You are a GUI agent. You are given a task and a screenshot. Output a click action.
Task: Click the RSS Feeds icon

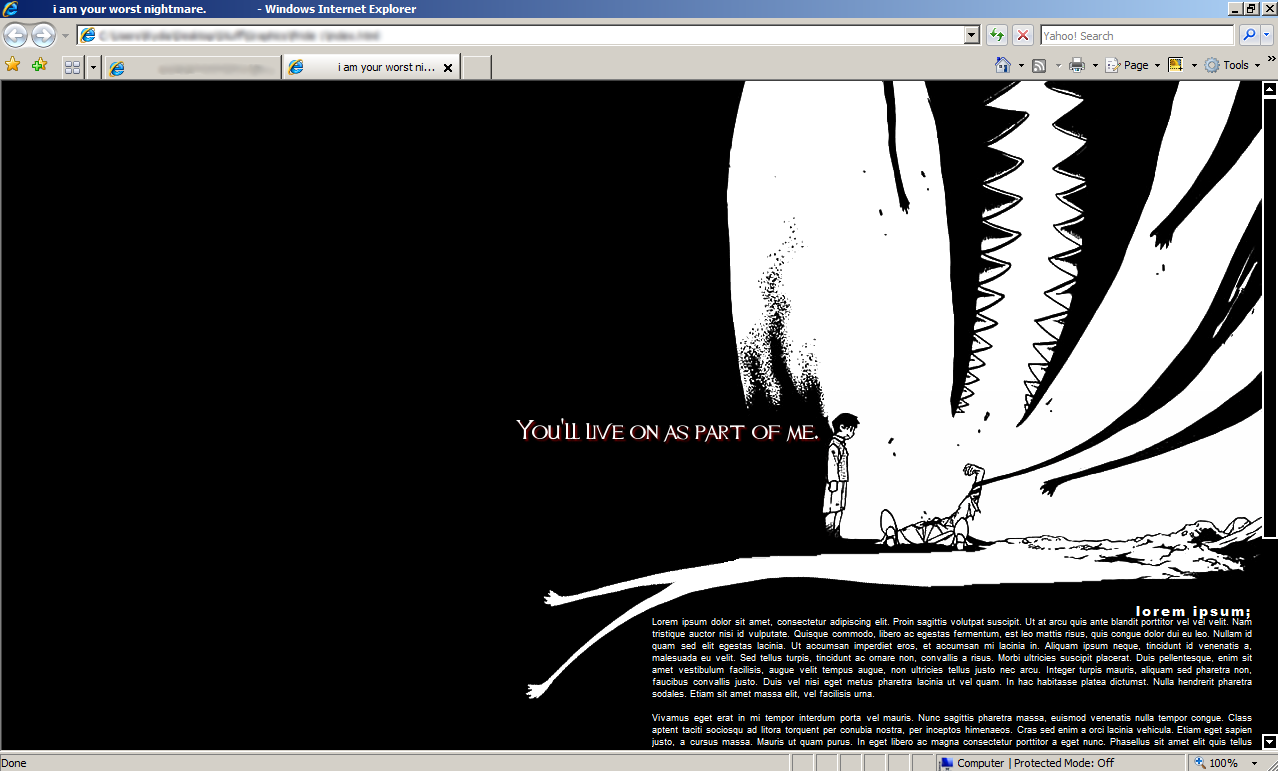(1039, 65)
